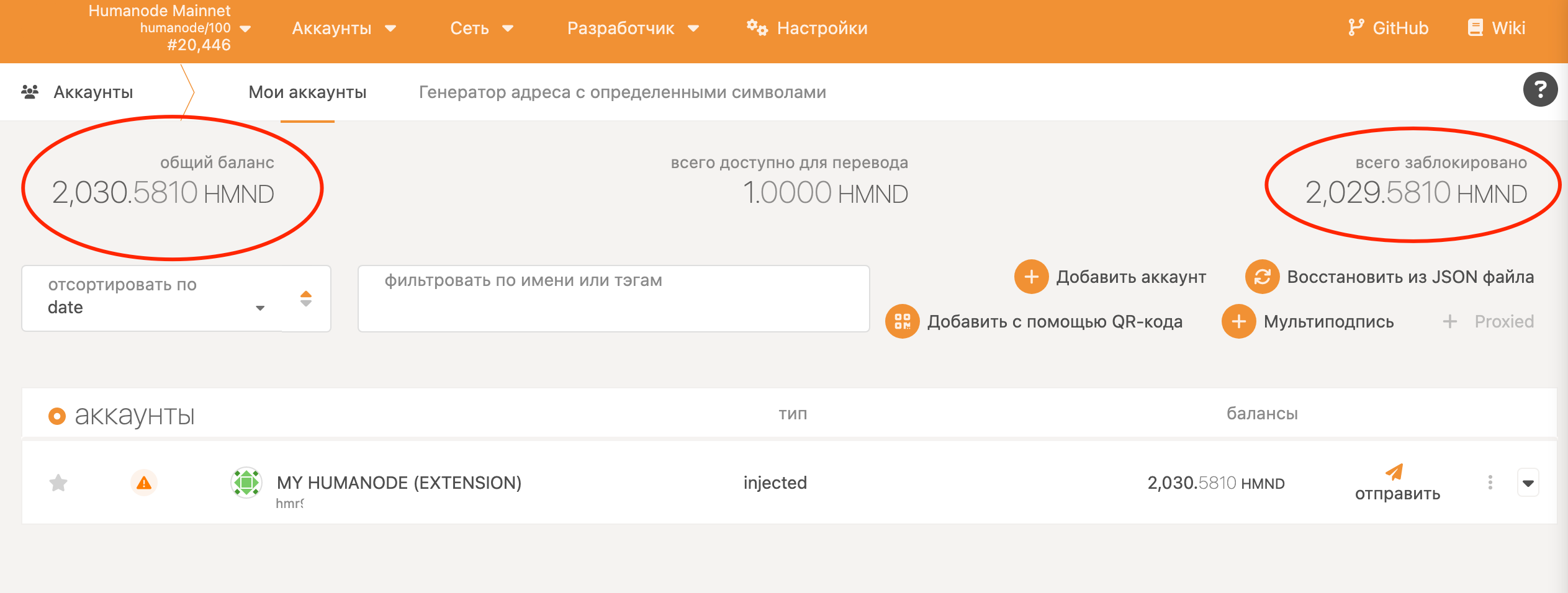
Task: Click the GitHub branch icon
Action: (x=1356, y=28)
